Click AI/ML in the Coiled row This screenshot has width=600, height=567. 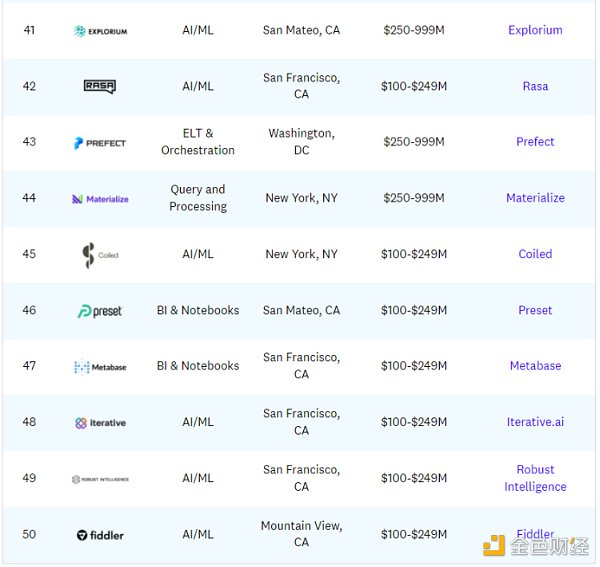coord(198,254)
